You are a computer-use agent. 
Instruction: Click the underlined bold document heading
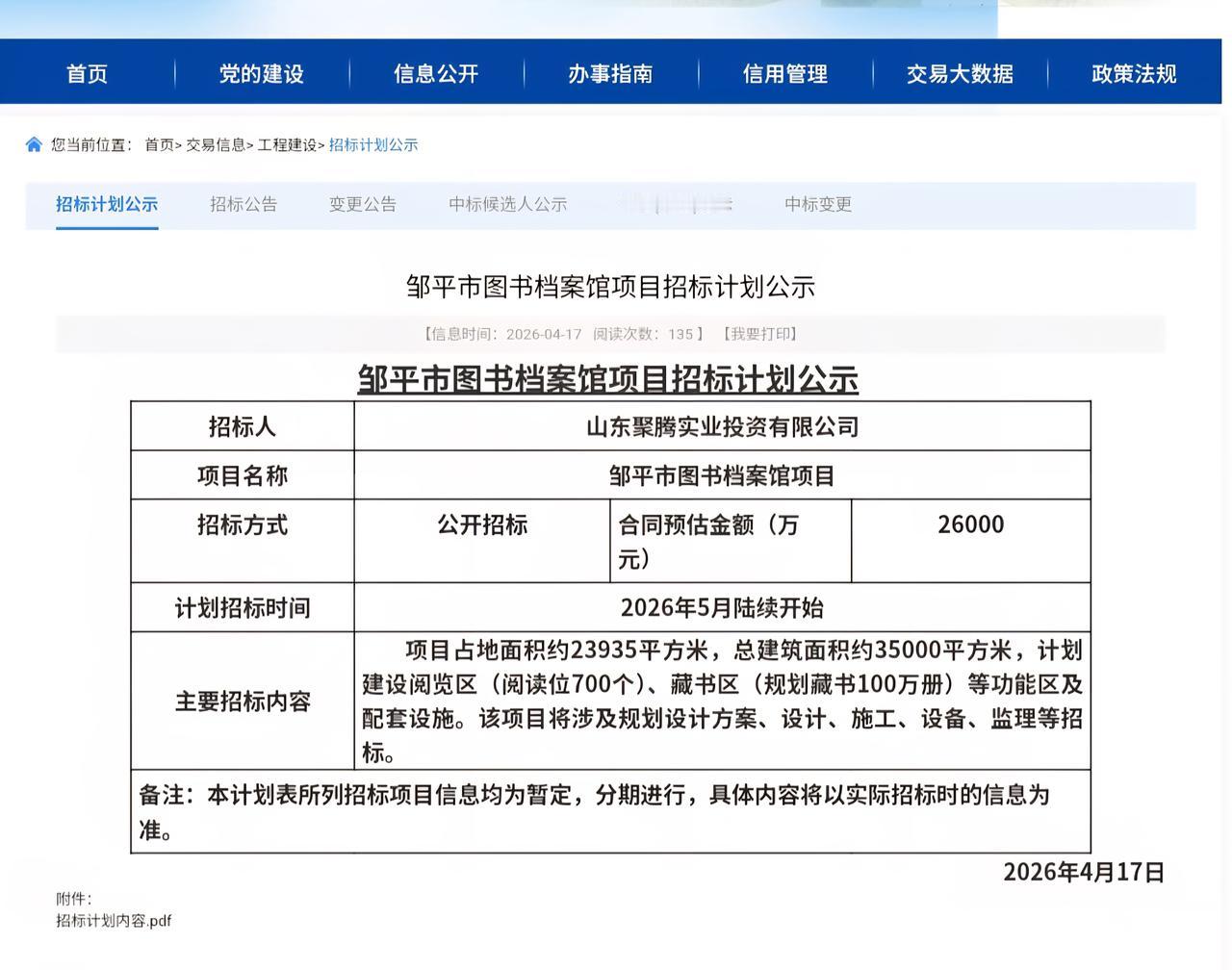point(608,379)
